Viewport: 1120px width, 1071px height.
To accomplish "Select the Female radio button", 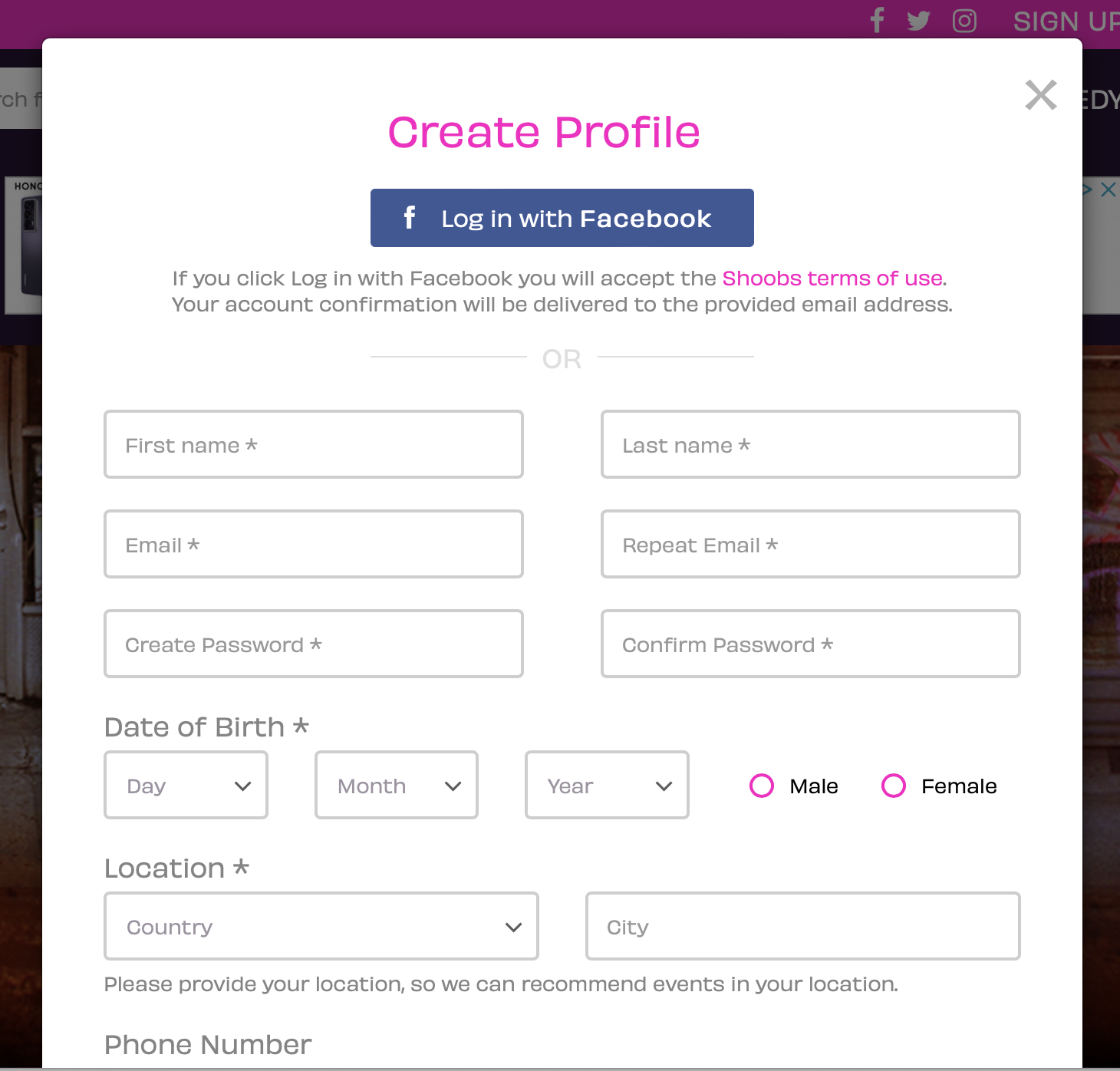I will tap(894, 786).
